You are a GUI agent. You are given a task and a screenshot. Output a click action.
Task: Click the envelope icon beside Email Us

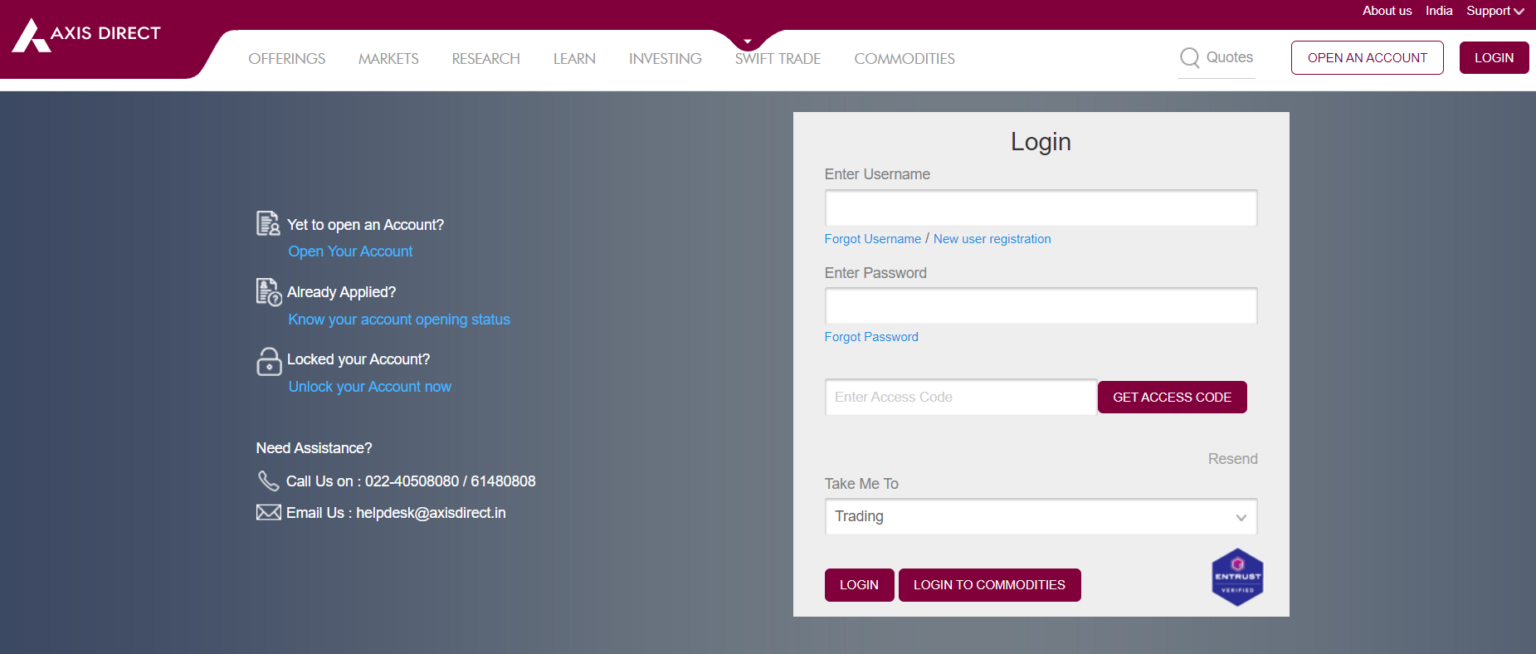coord(268,513)
